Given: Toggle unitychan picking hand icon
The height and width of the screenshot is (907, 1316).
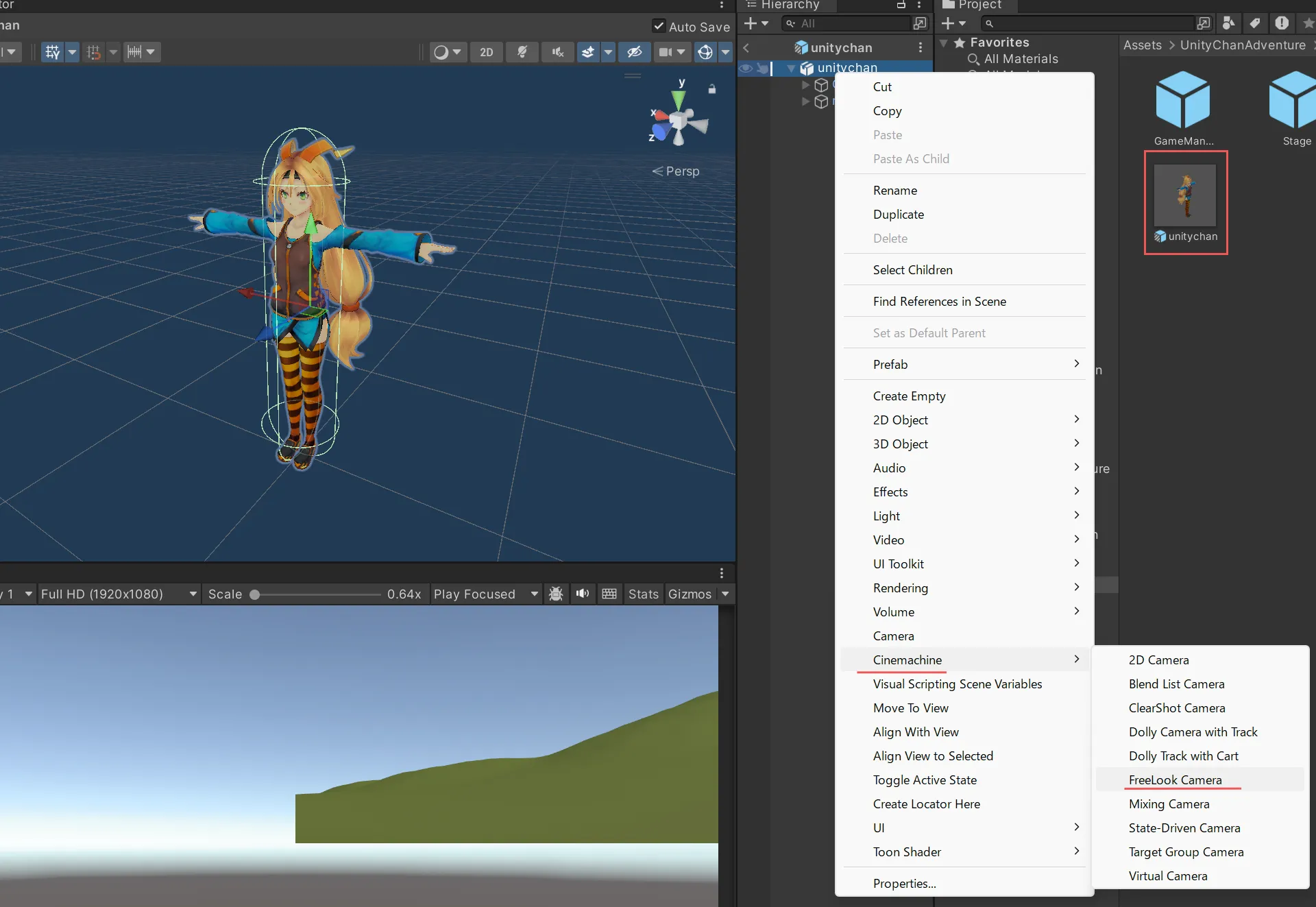Looking at the screenshot, I should tap(762, 68).
